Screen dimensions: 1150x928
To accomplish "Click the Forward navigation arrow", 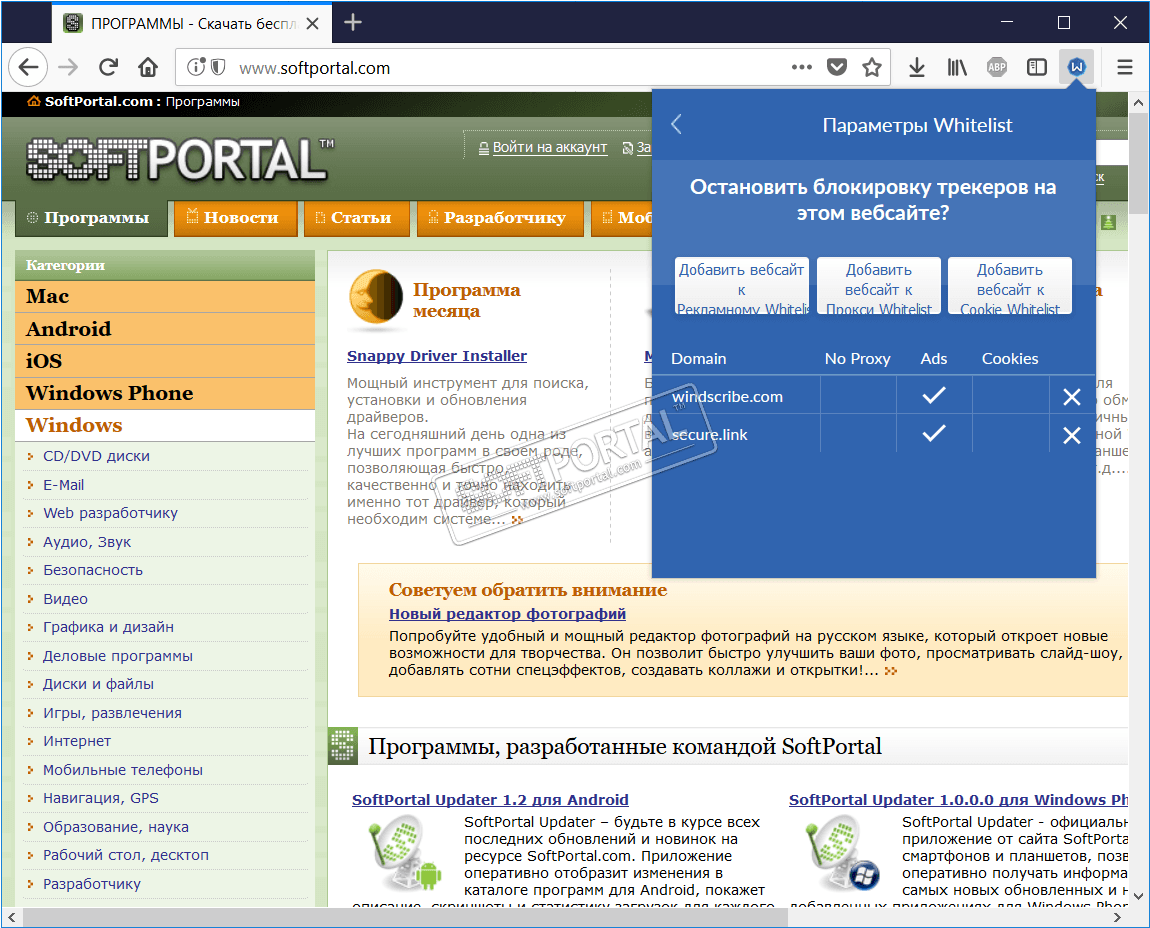I will coord(68,67).
